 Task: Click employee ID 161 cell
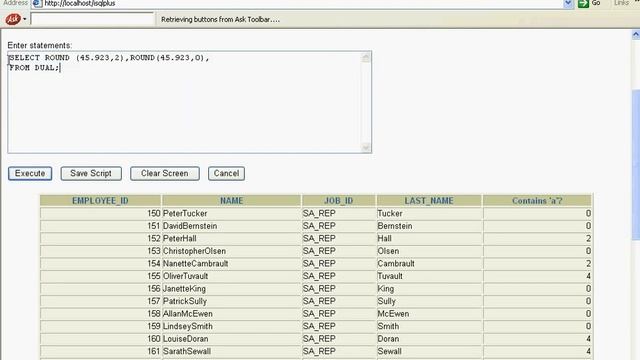coord(100,351)
